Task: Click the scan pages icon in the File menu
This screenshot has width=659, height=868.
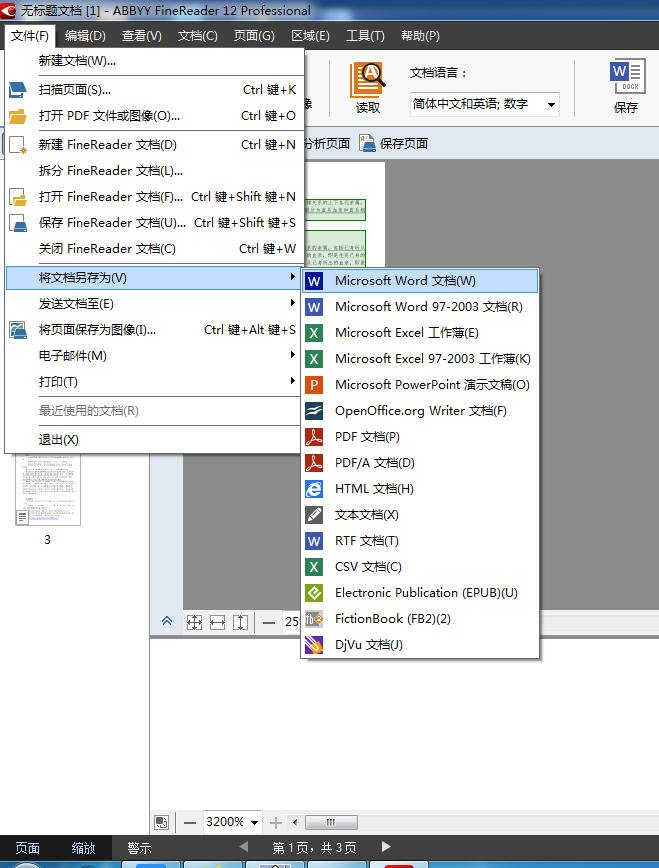Action: coord(18,90)
